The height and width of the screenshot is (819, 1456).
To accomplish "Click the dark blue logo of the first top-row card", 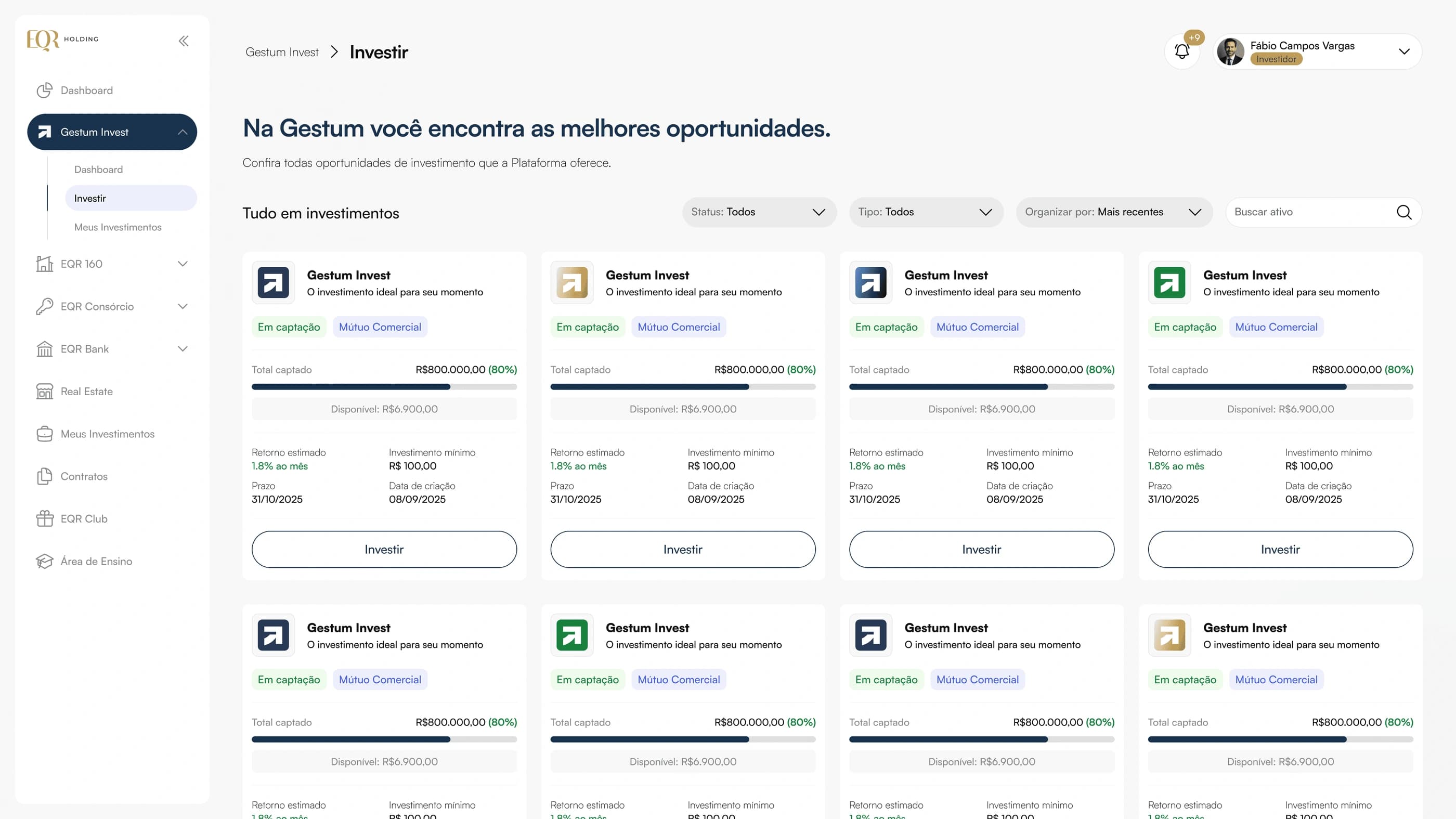I will coord(273,282).
